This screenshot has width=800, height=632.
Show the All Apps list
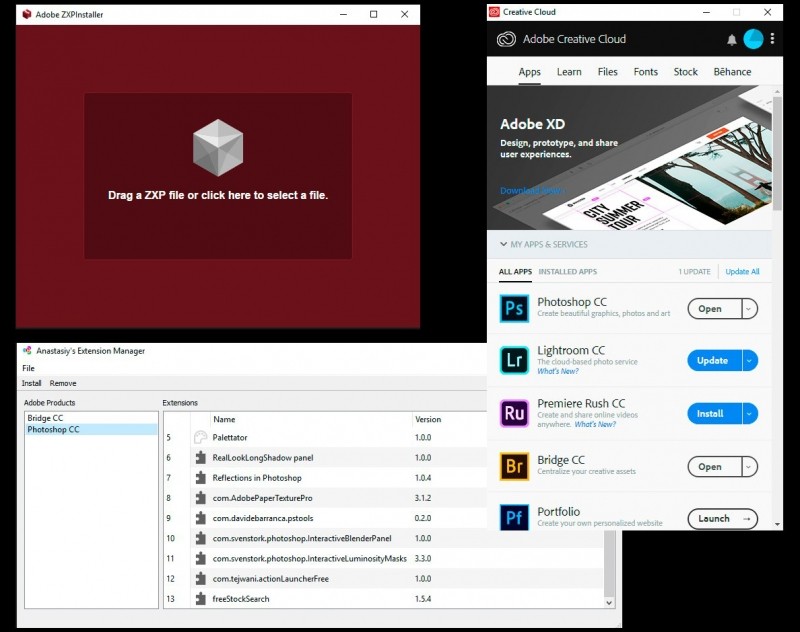pos(515,272)
